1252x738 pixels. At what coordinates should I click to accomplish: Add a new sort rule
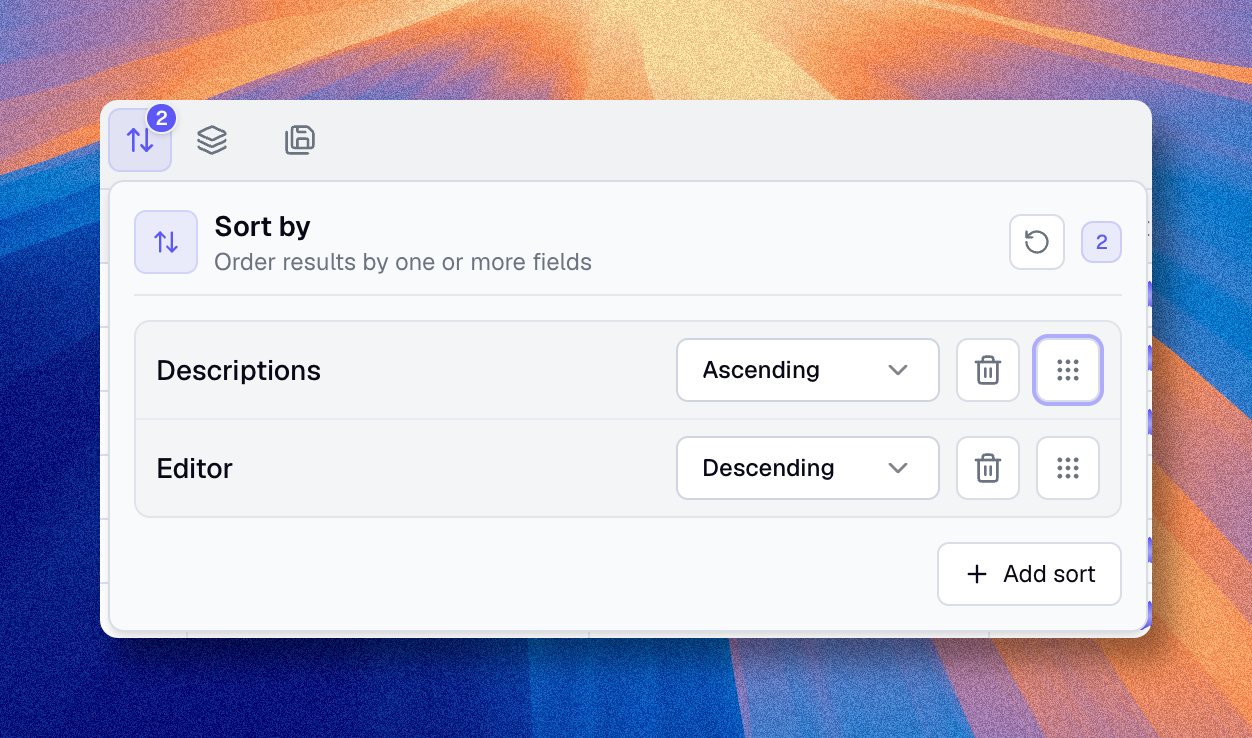(x=1029, y=574)
